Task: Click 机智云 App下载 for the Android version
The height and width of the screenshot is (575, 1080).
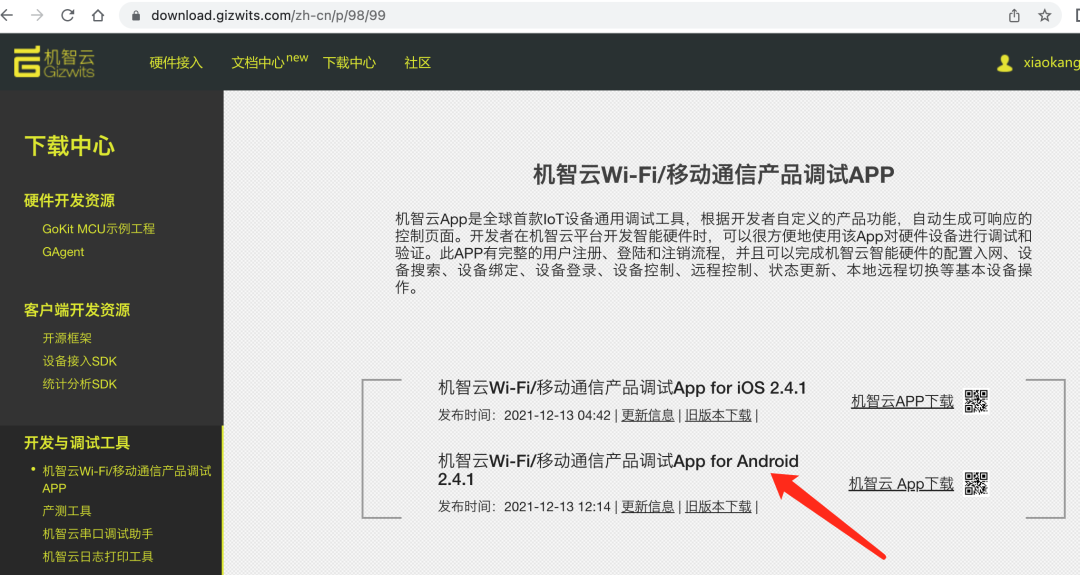Action: tap(901, 484)
